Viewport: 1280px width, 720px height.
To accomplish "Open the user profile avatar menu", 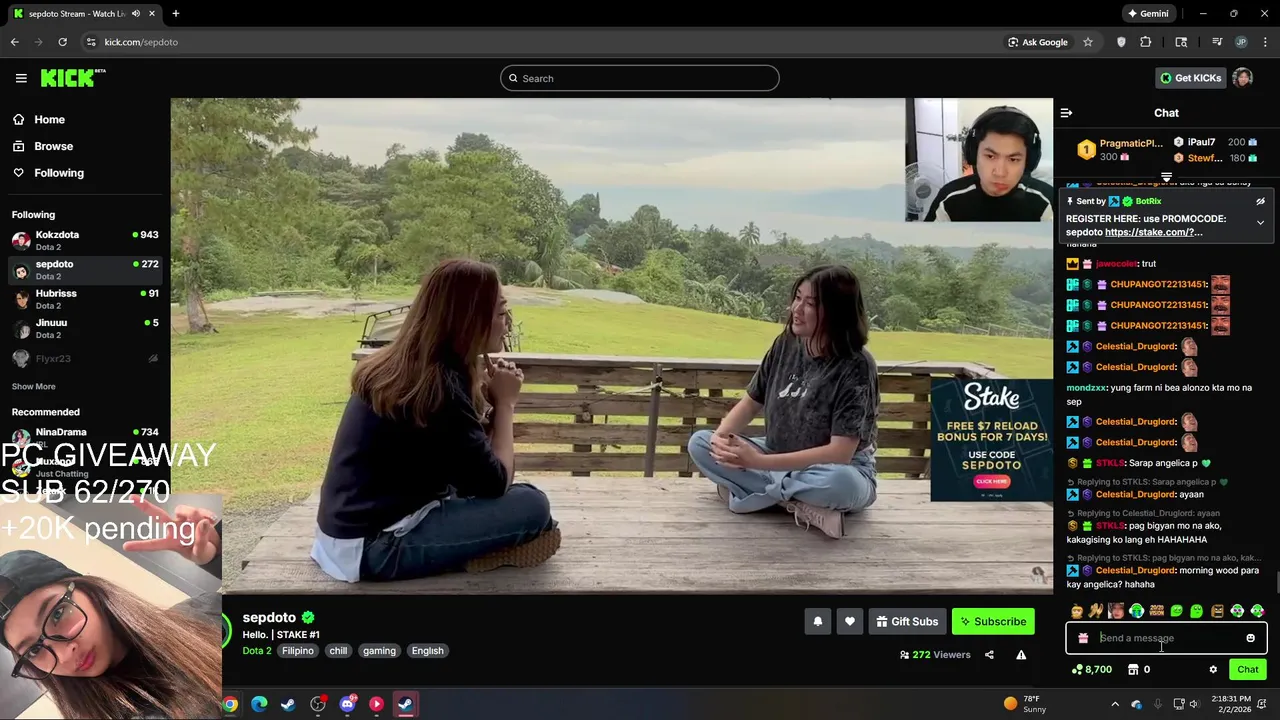I will click(x=1243, y=78).
